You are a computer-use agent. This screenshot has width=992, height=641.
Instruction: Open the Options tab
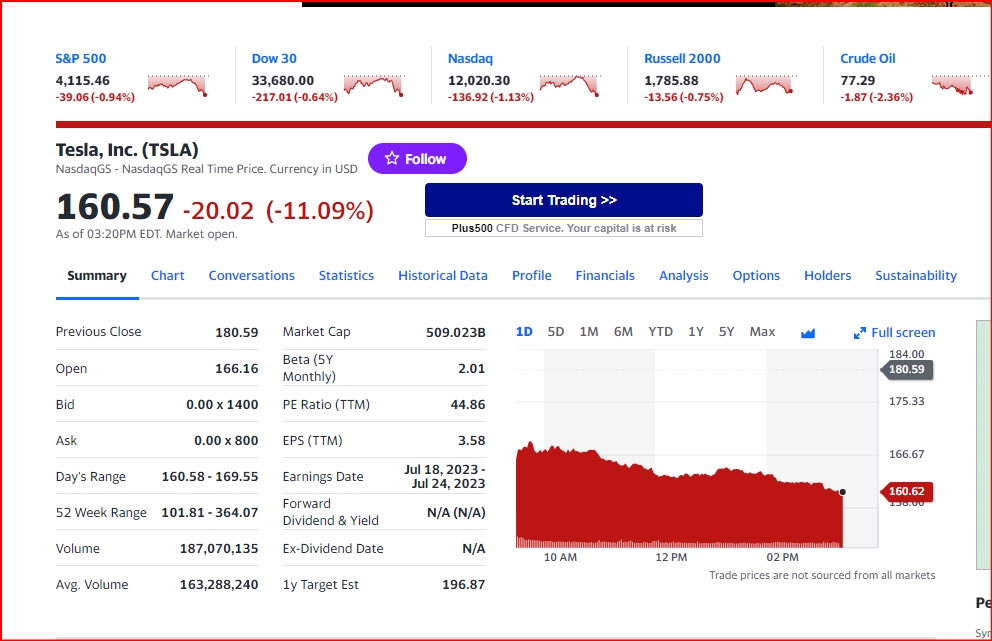(x=756, y=276)
